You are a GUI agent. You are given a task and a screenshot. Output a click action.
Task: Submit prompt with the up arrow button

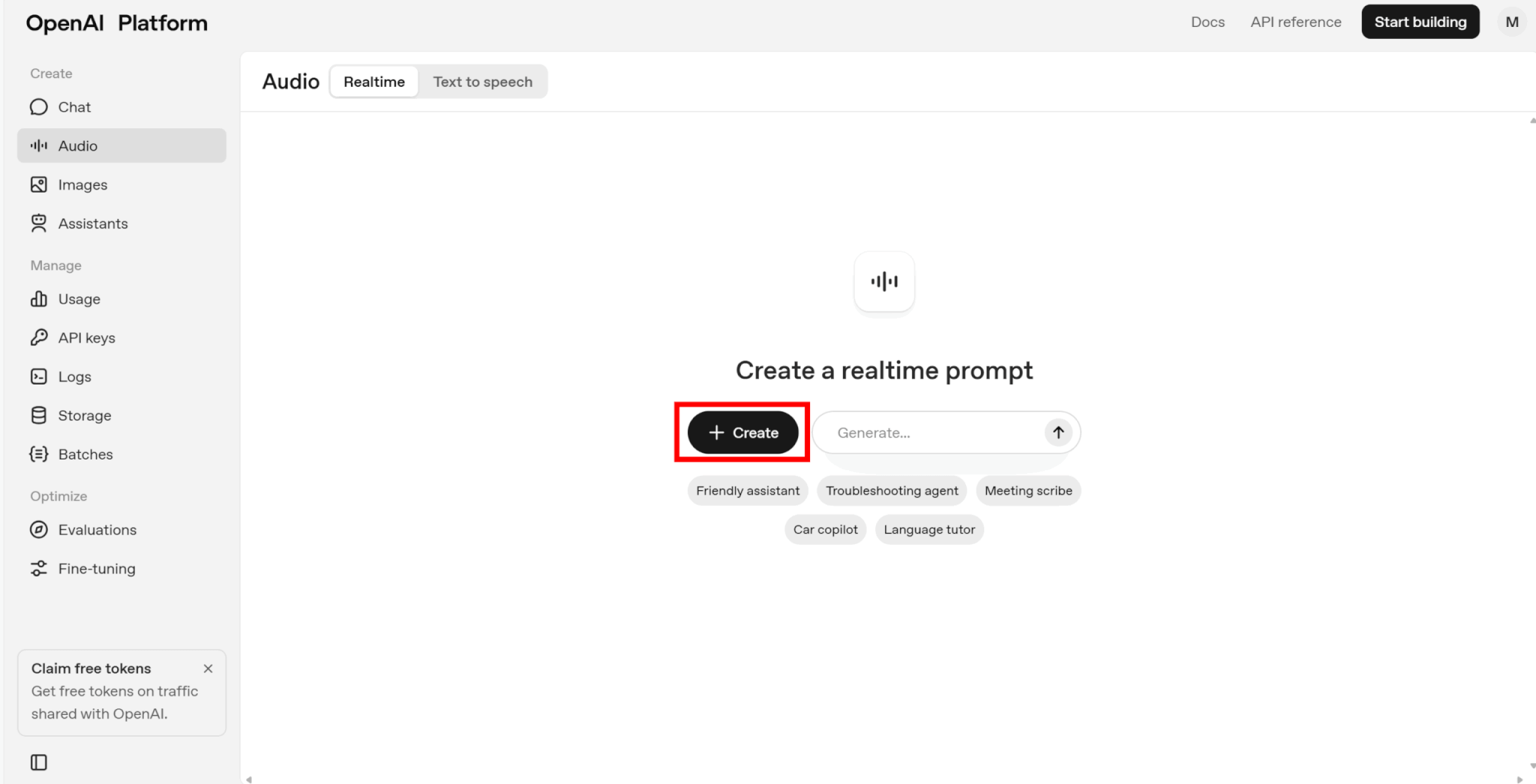[1057, 432]
